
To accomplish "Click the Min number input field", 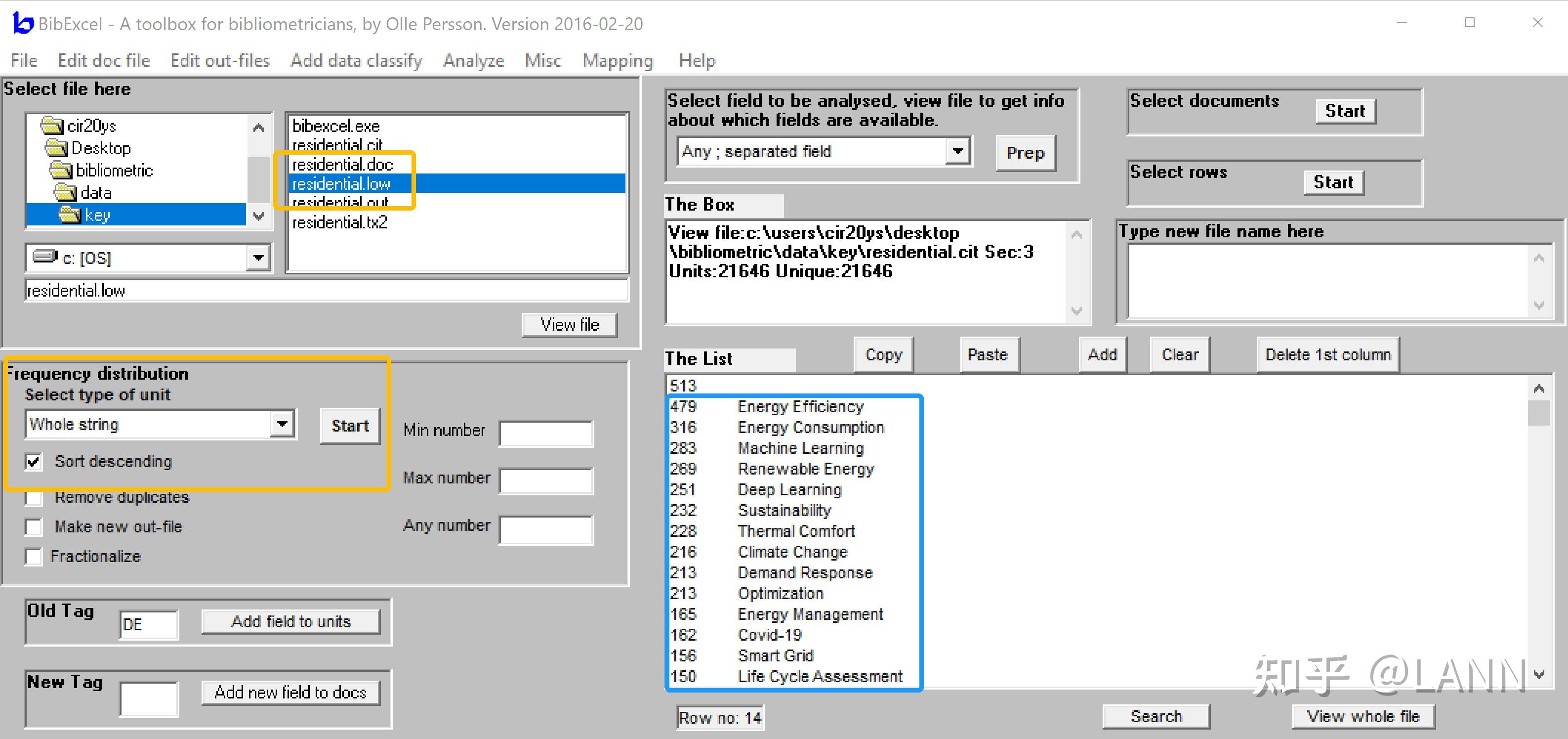I will pos(545,433).
